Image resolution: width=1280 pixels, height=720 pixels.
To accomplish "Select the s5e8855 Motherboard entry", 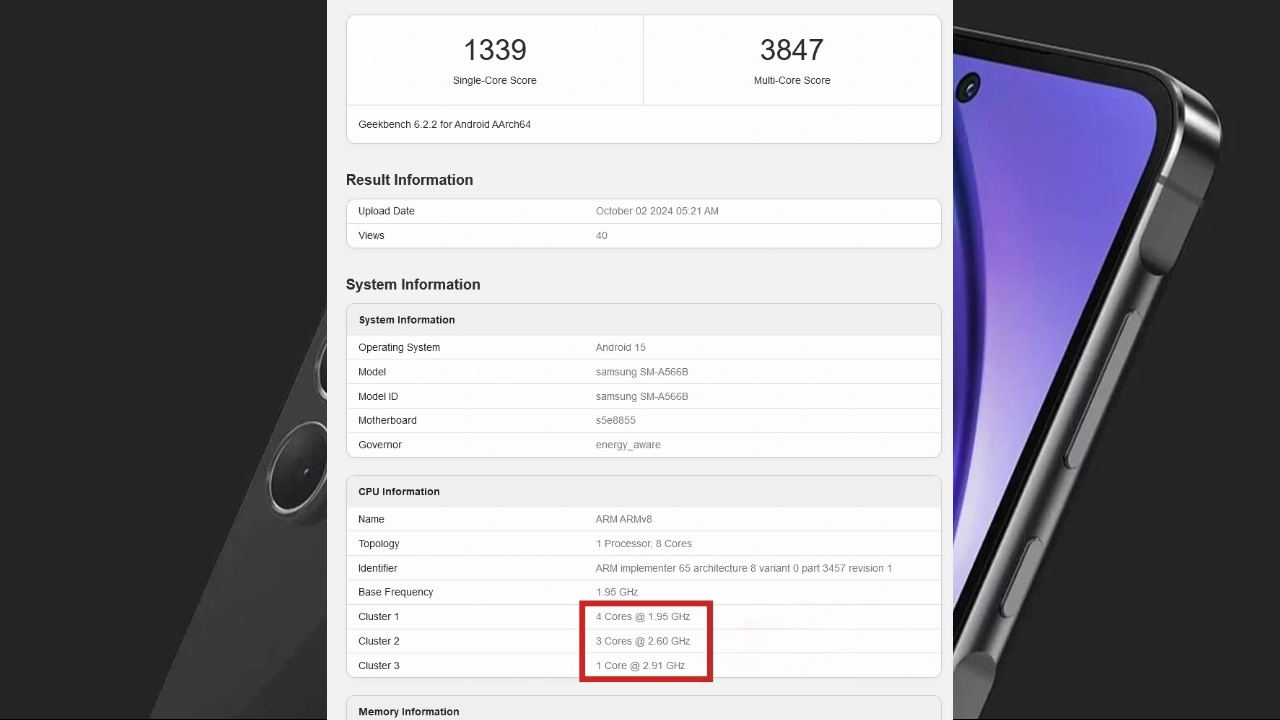I will point(615,420).
